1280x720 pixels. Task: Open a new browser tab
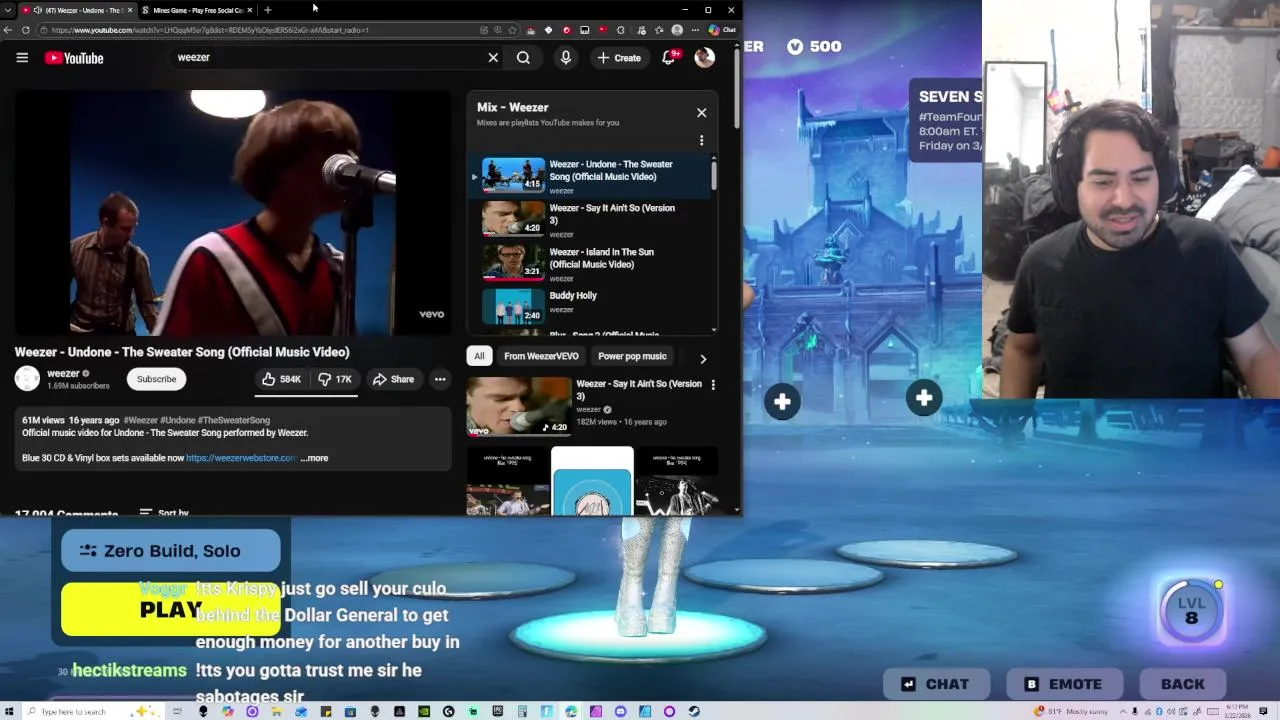pyautogui.click(x=267, y=10)
